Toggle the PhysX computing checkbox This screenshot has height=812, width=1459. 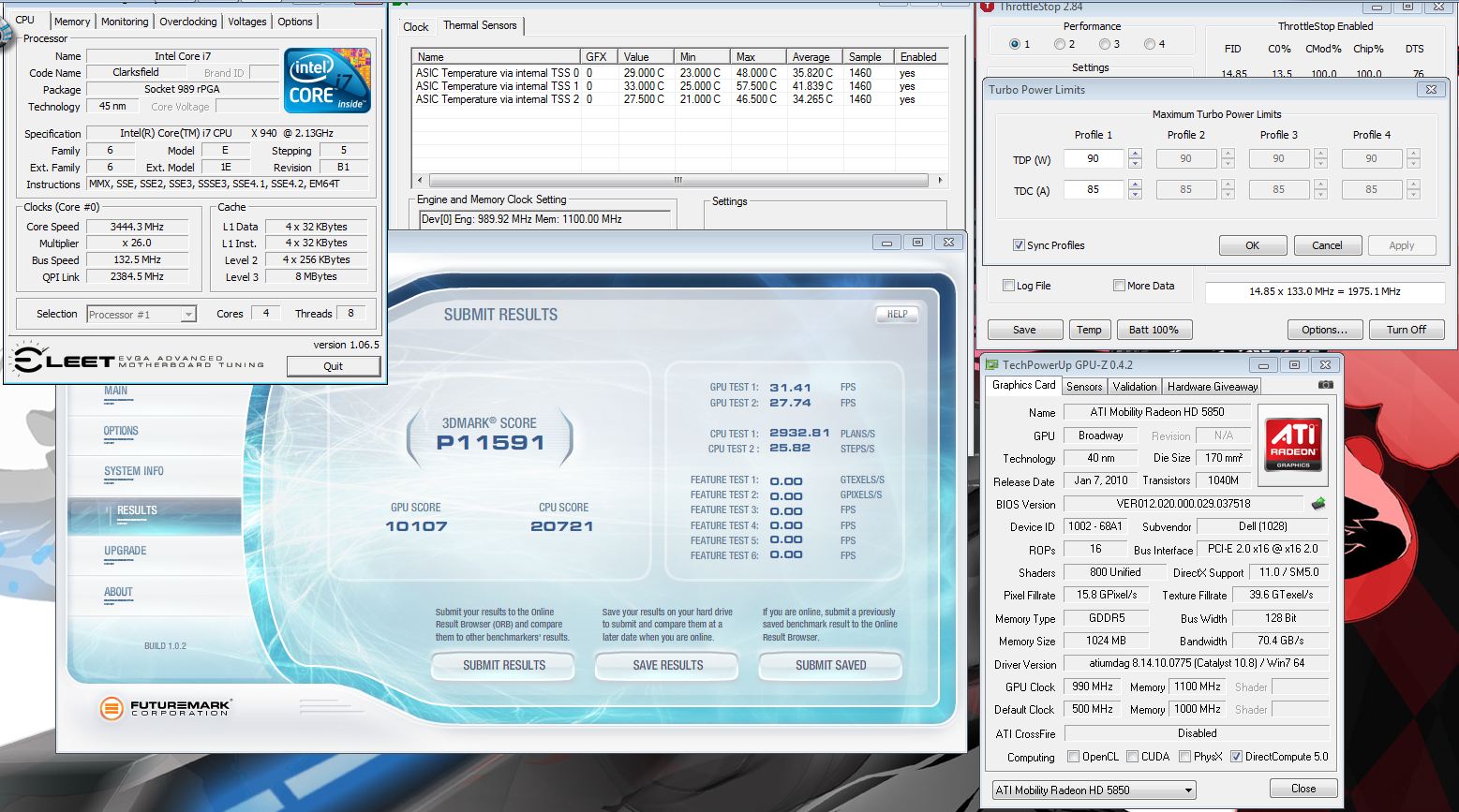coord(1185,757)
